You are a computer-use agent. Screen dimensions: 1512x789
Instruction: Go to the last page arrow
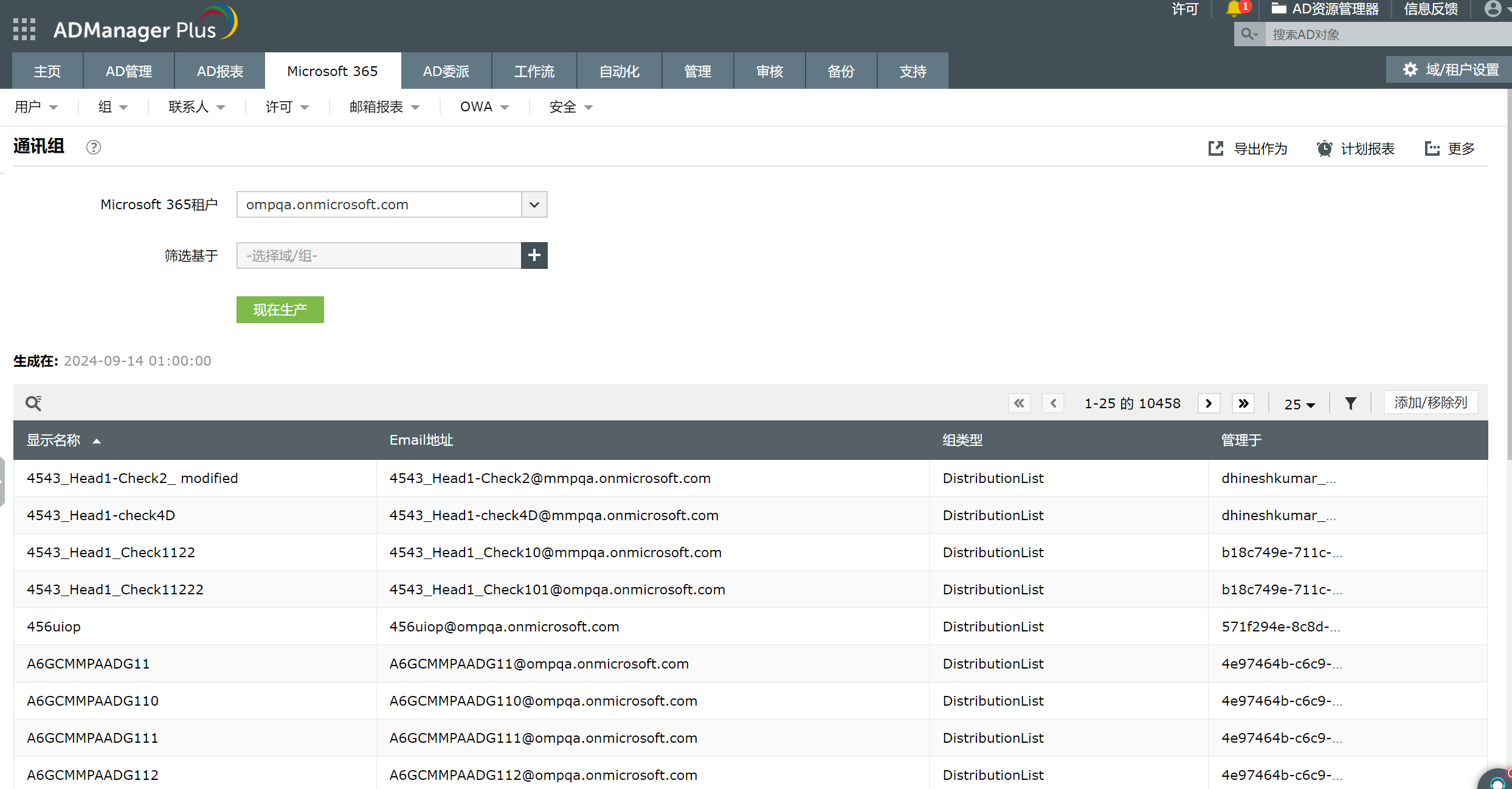pyautogui.click(x=1243, y=403)
